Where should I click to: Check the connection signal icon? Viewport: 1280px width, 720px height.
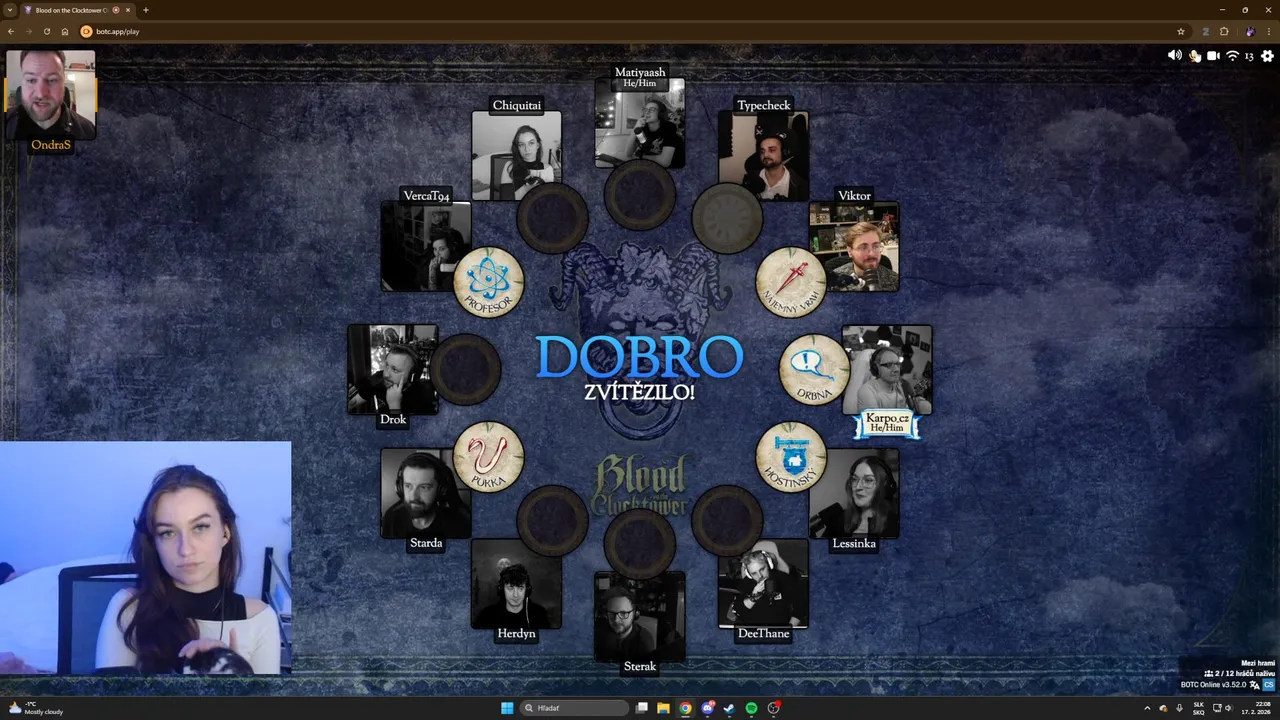coord(1232,56)
